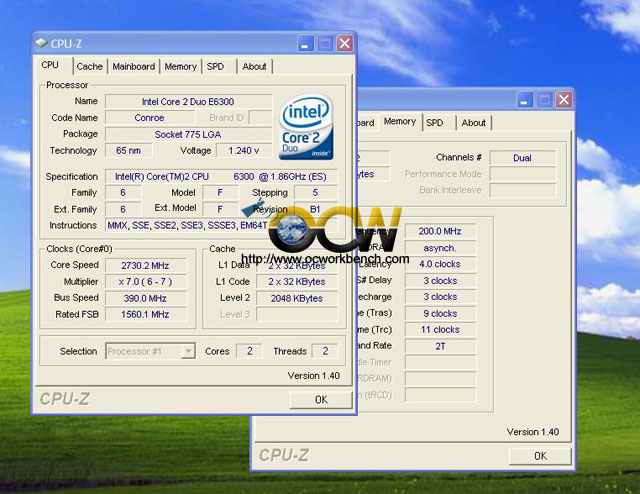Click the Tras value '9 clocks'
The height and width of the screenshot is (494, 640).
click(x=440, y=314)
